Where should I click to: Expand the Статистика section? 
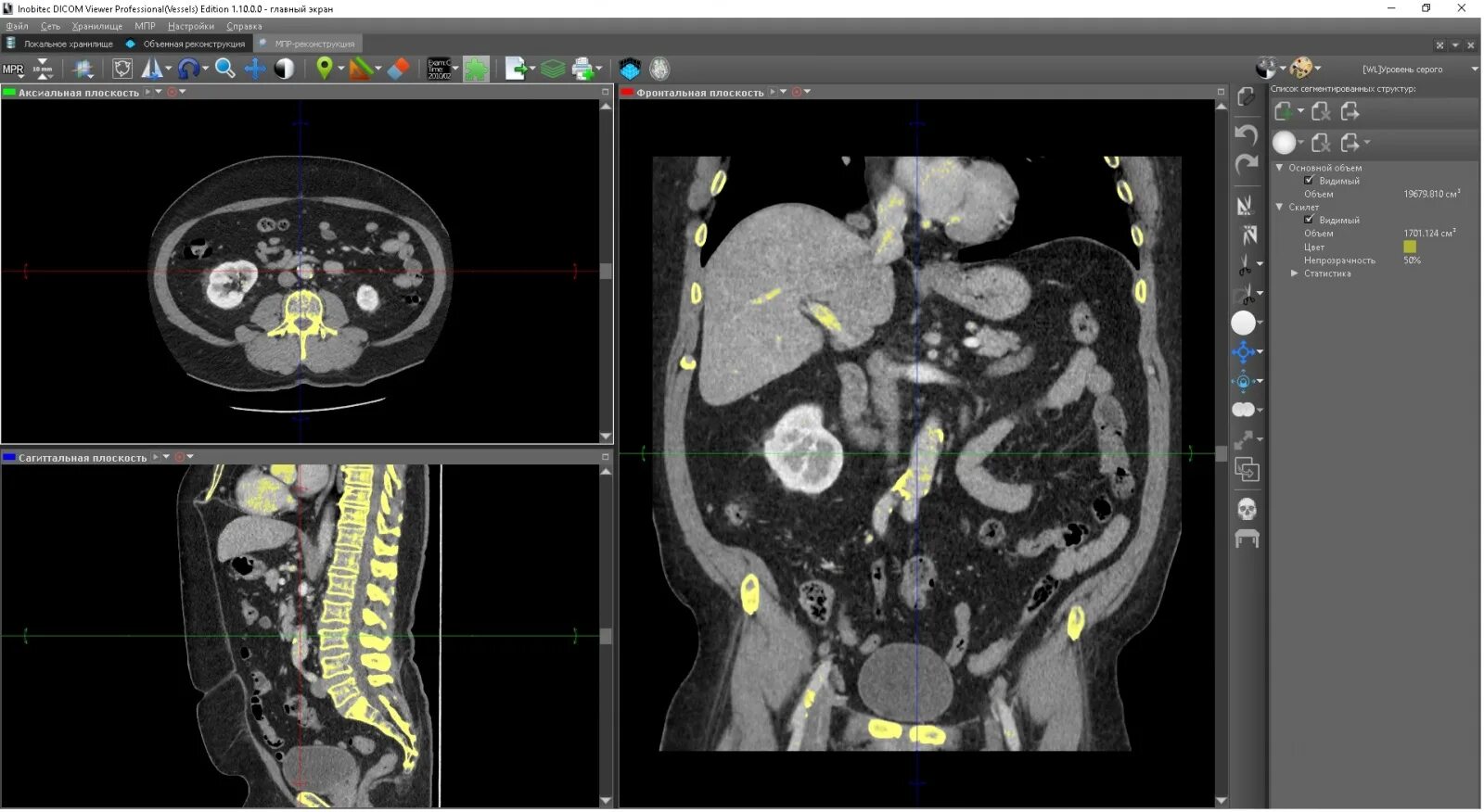pyautogui.click(x=1295, y=273)
